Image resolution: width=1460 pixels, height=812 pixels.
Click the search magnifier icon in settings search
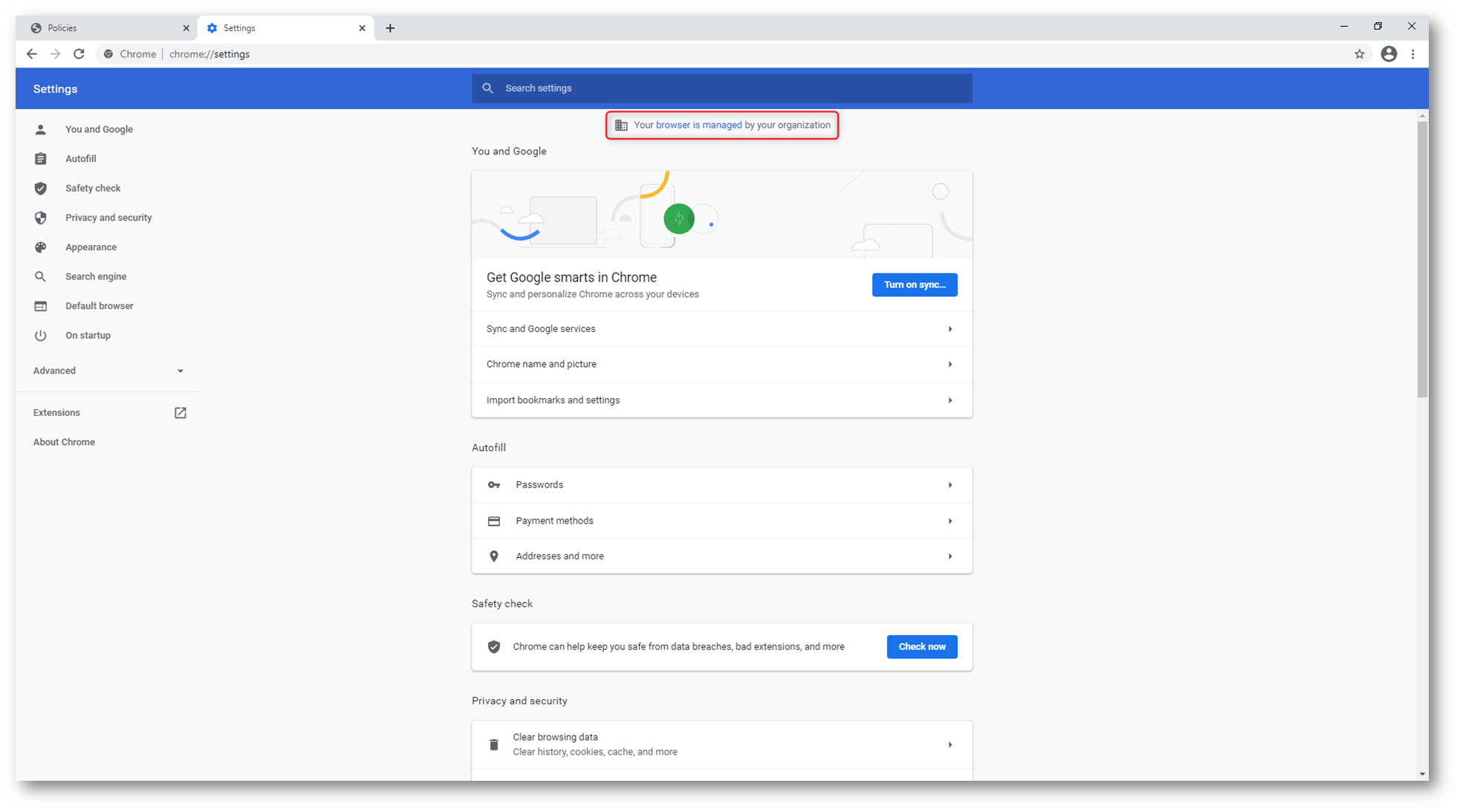coord(487,88)
